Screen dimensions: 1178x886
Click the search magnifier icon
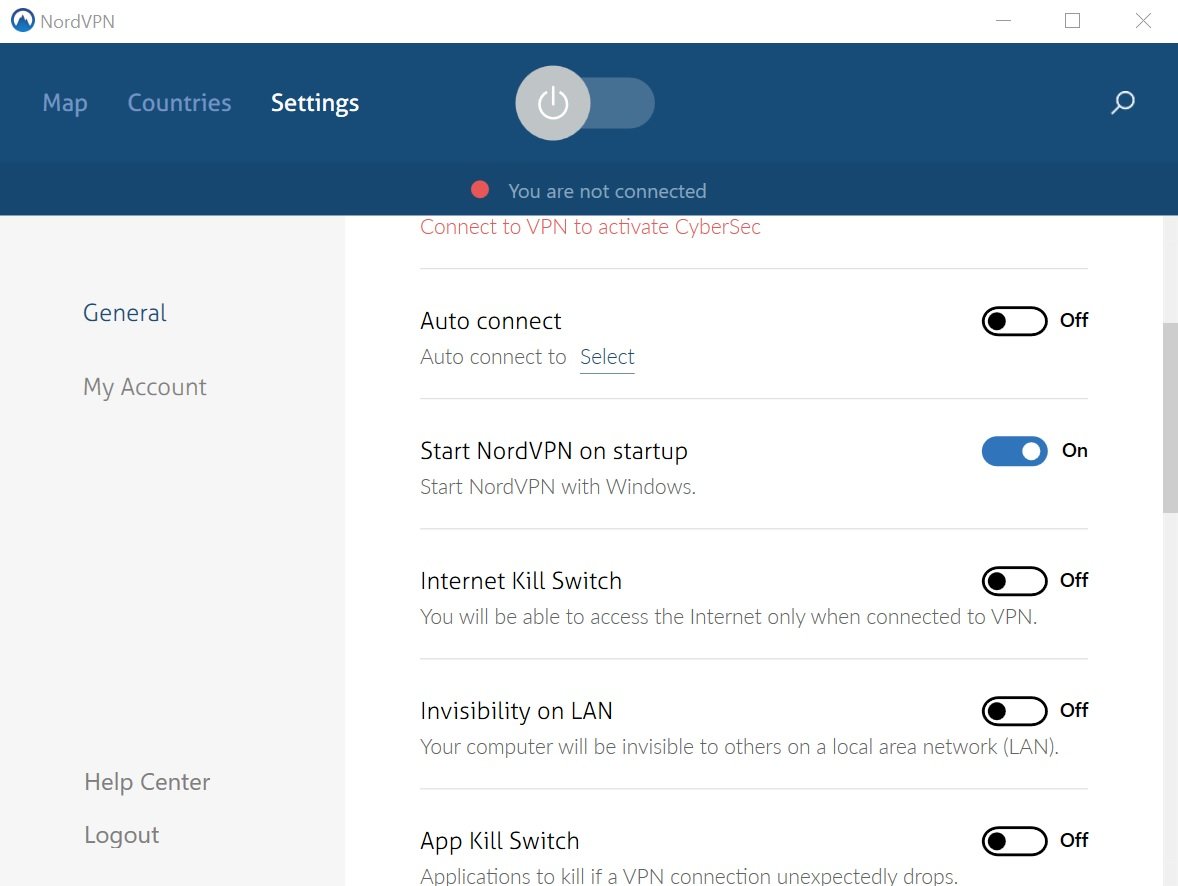point(1123,102)
